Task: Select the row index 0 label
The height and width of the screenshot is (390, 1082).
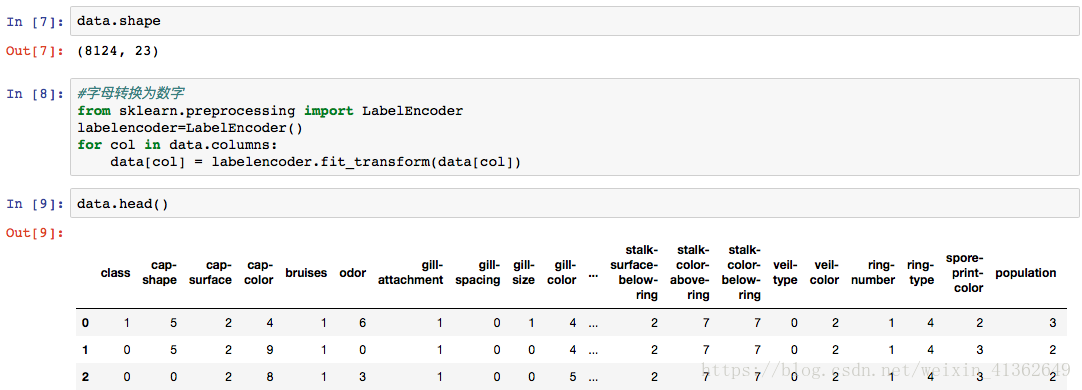Action: 85,322
